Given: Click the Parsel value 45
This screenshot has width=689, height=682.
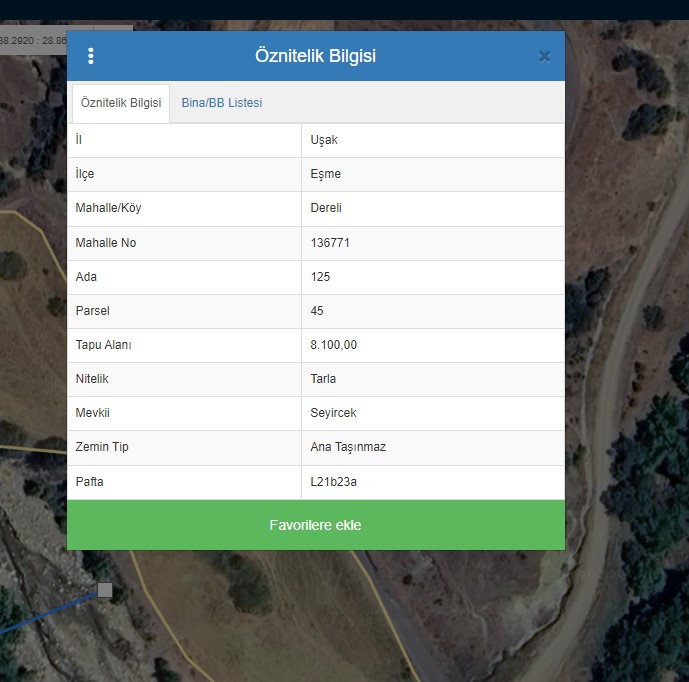Looking at the screenshot, I should pyautogui.click(x=317, y=311).
